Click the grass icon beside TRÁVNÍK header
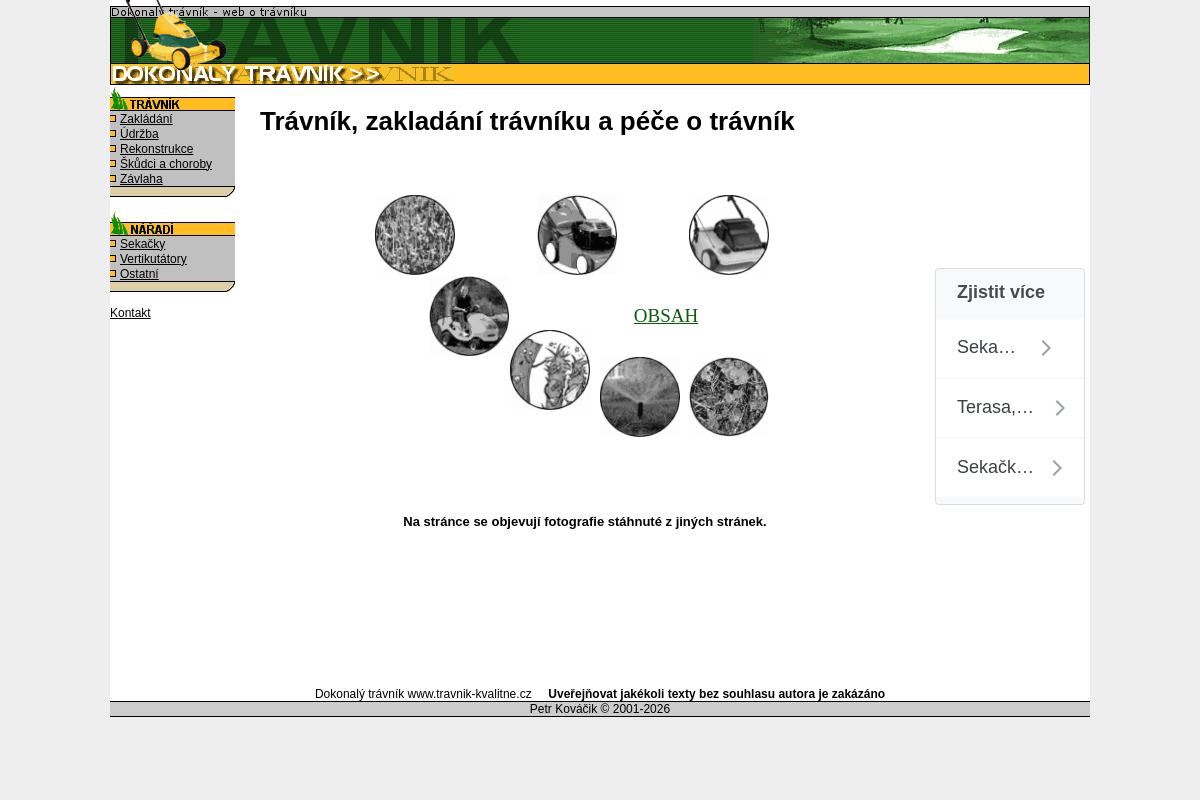 coord(117,99)
